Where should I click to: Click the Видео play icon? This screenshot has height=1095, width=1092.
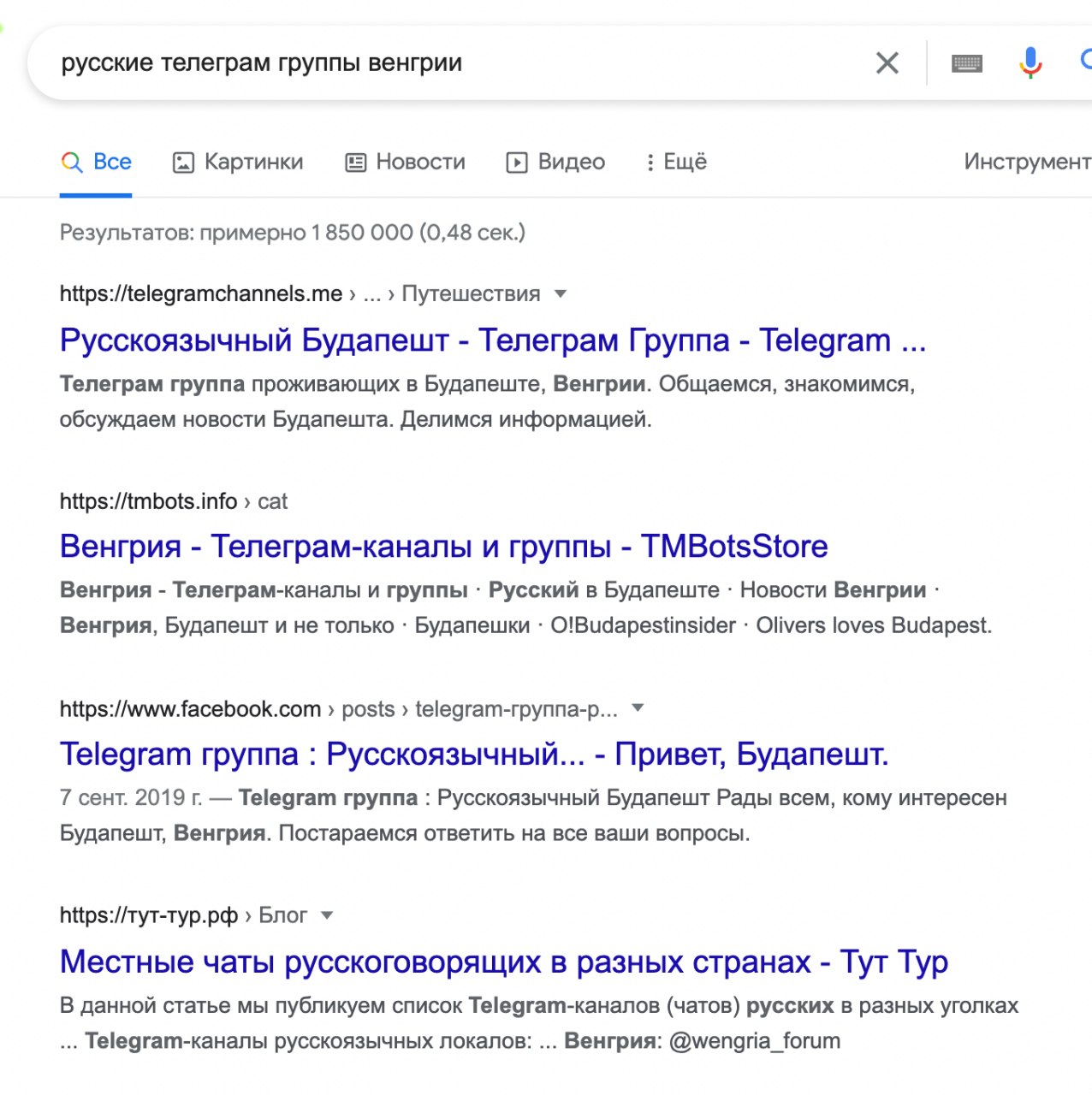[517, 163]
